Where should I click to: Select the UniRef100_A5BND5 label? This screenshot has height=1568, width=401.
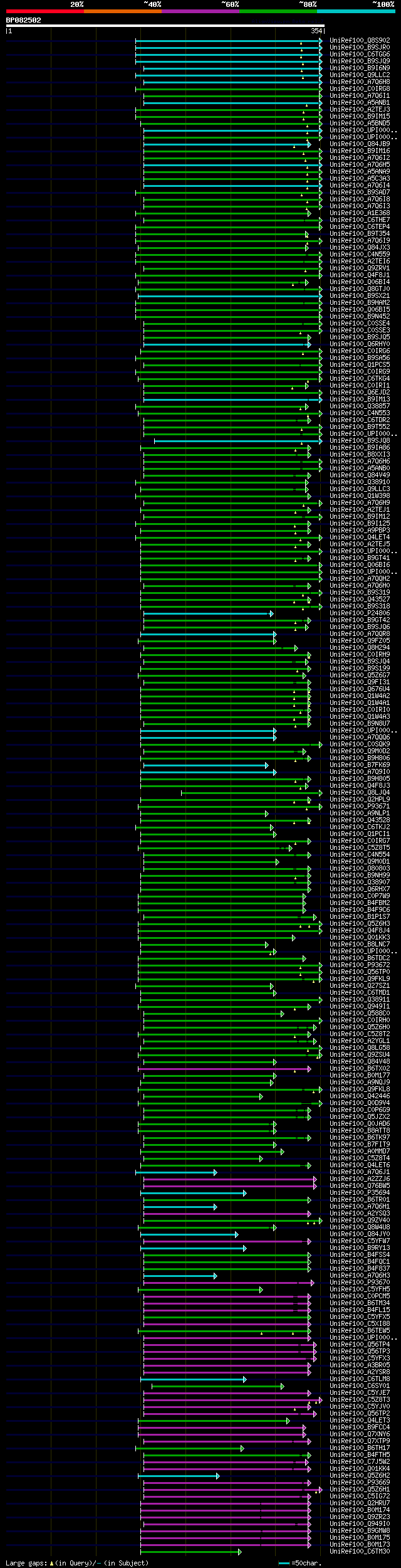coord(360,124)
